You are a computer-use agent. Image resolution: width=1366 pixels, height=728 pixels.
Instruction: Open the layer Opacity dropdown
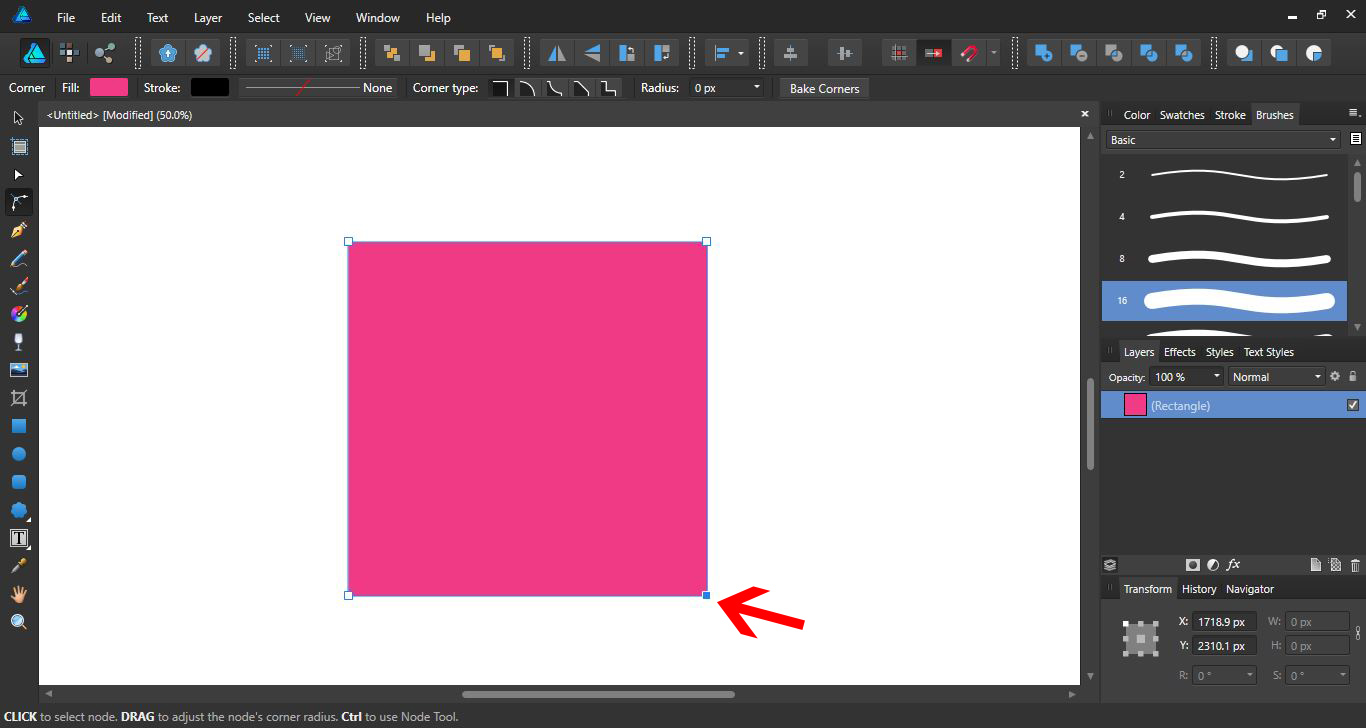click(1217, 377)
